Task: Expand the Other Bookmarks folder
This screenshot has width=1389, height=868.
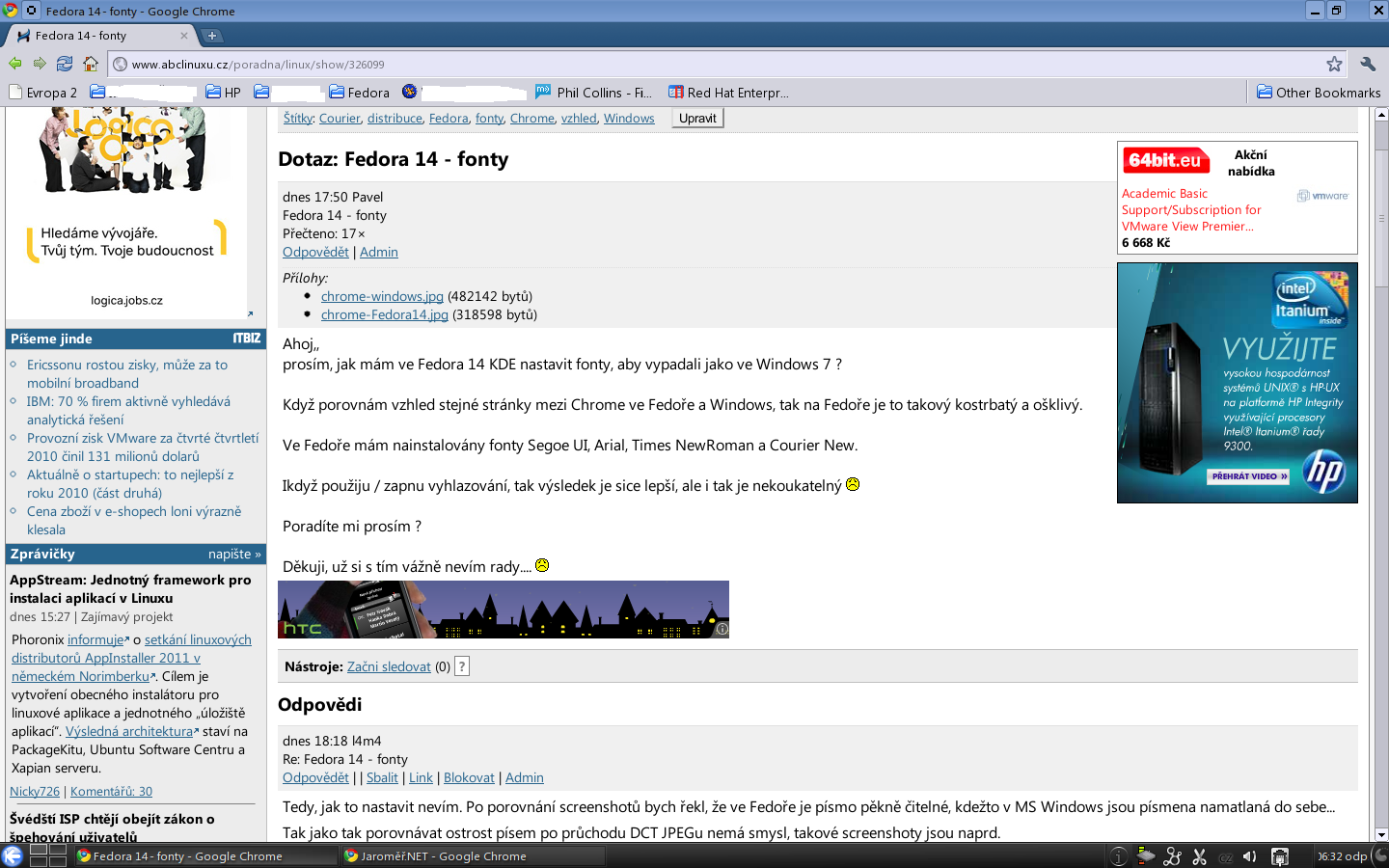Action: (x=1319, y=93)
